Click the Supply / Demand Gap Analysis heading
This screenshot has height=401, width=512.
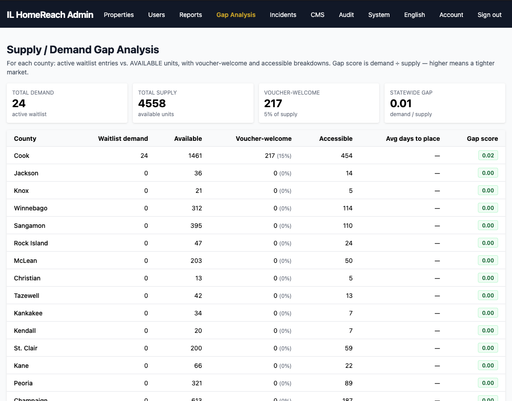coord(83,50)
